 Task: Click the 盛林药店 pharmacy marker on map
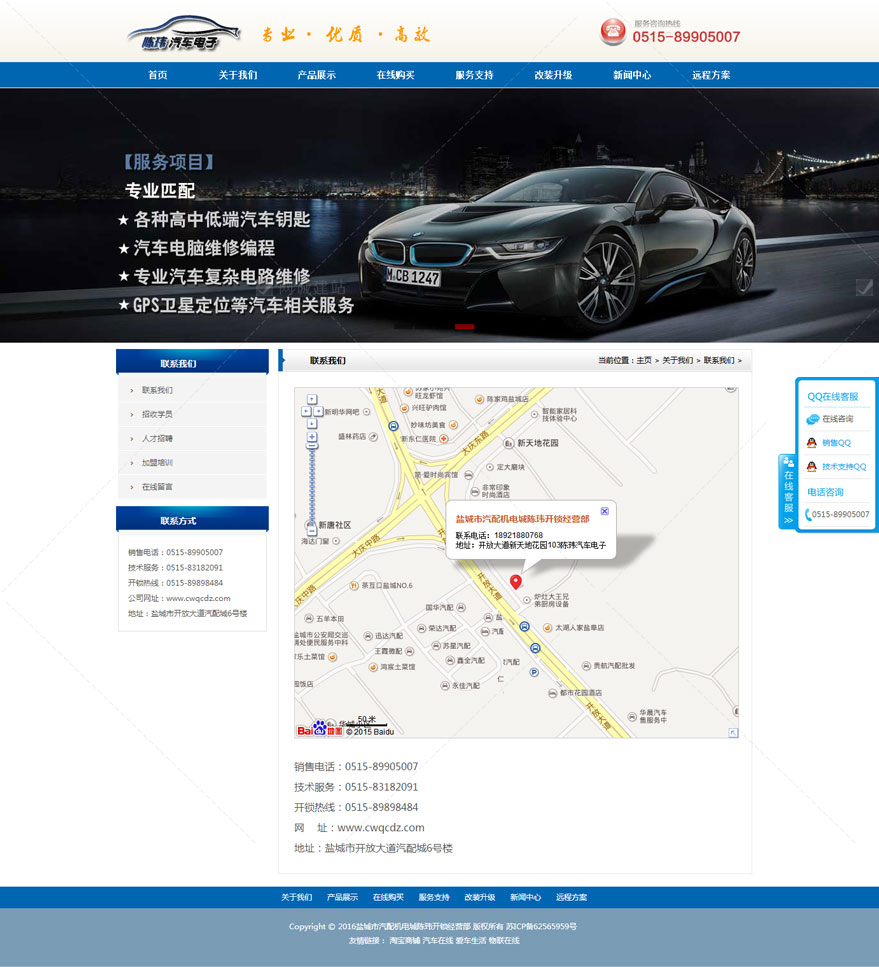click(x=373, y=437)
